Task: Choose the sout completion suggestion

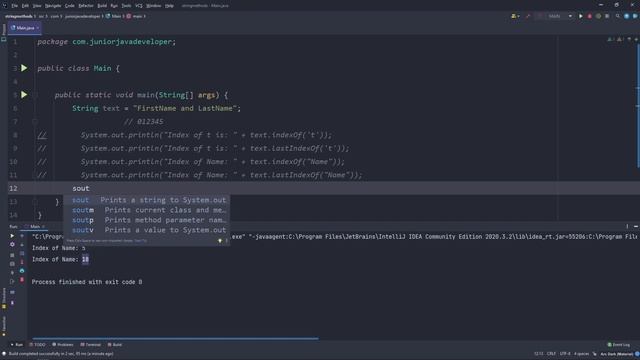Action: (146, 200)
